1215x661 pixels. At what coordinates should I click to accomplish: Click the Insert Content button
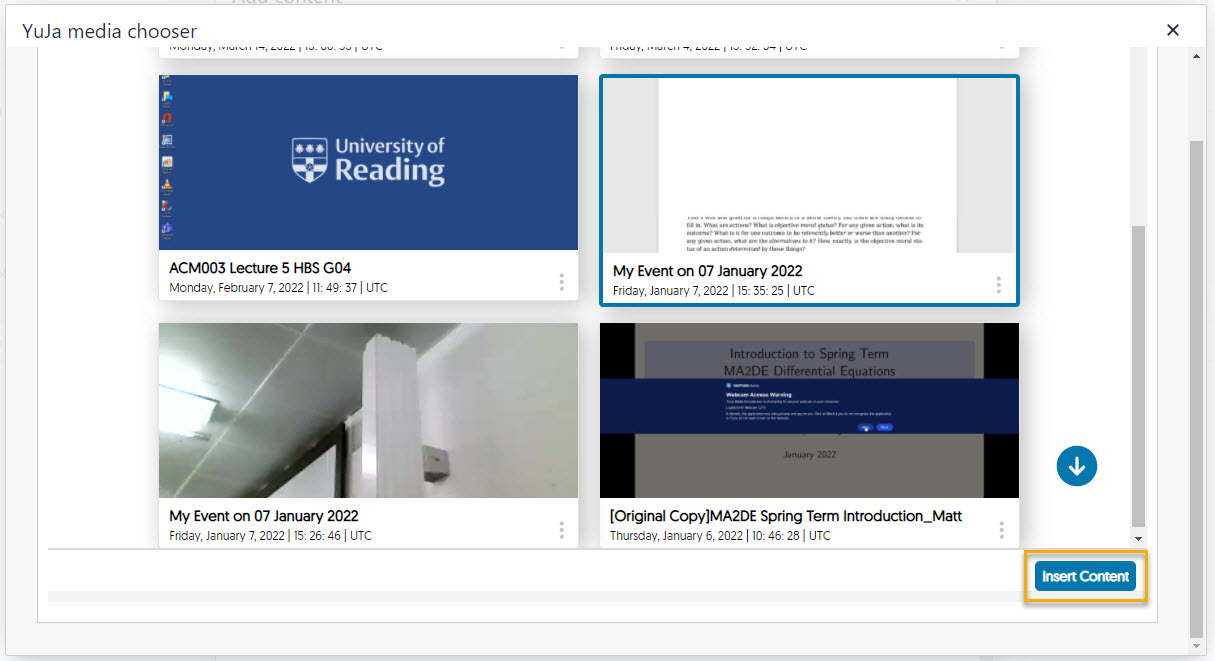[x=1085, y=576]
